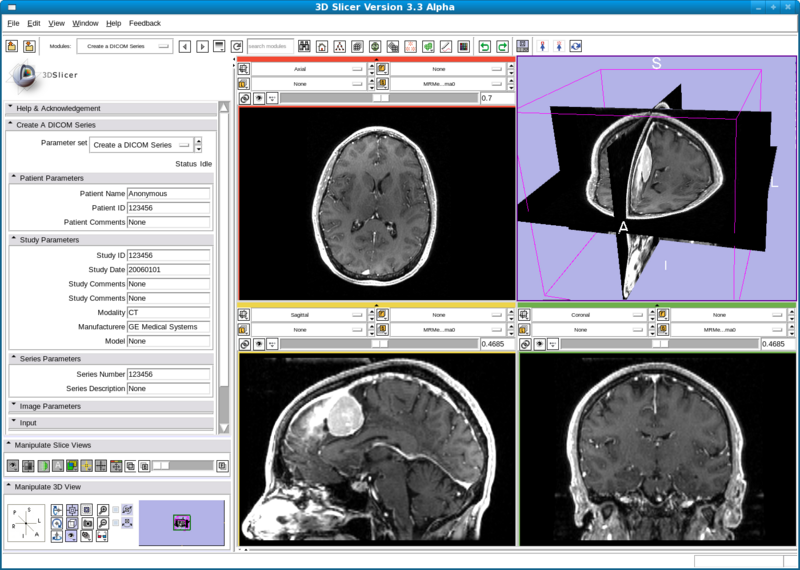Go to the previous module with back arrow
Viewport: 800px width, 570px height.
point(184,46)
